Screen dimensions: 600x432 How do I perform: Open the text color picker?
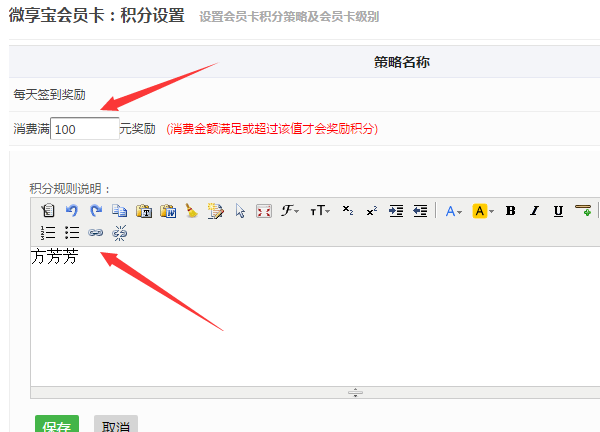point(454,211)
